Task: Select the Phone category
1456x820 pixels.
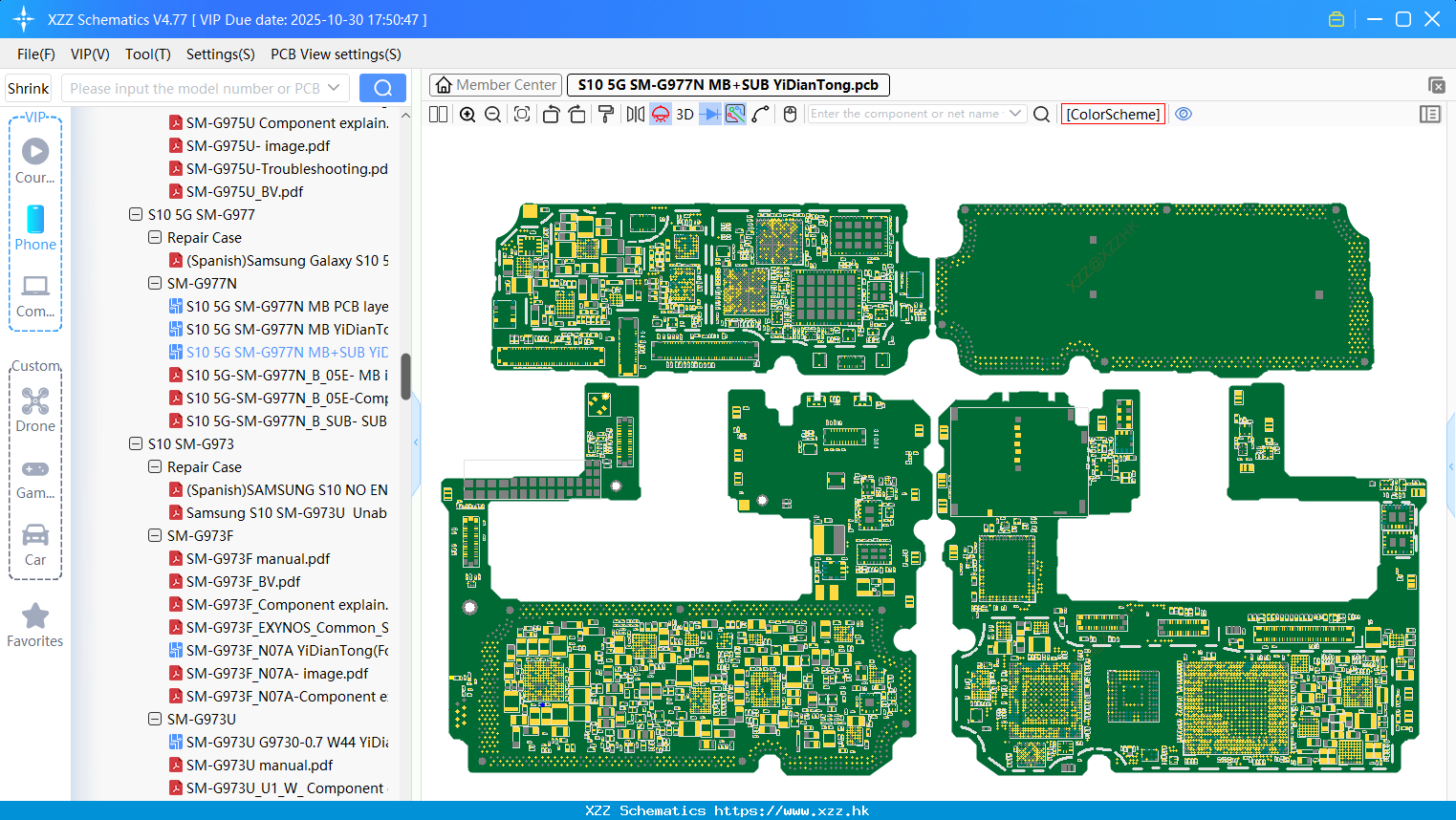Action: tap(35, 227)
